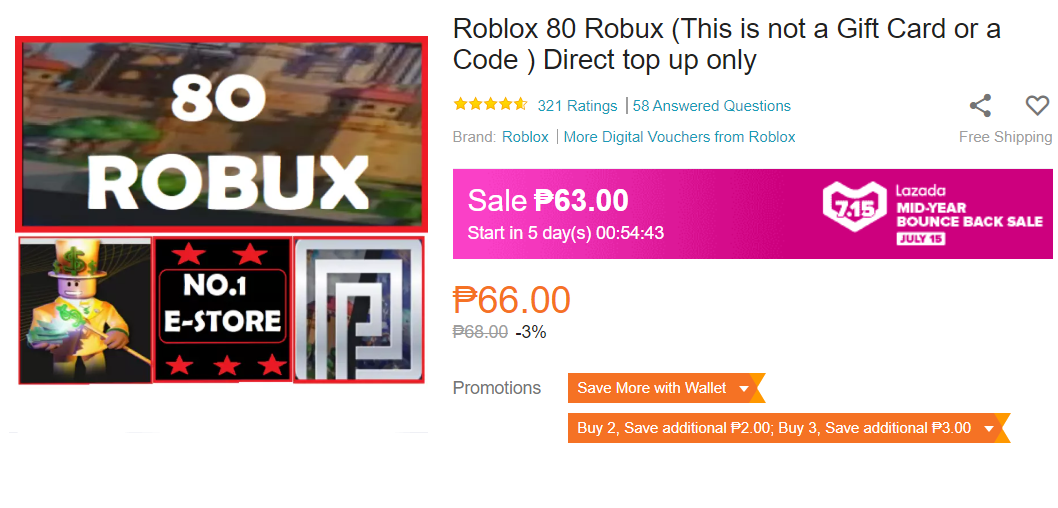Expand Save More with Wallet promotion
The height and width of the screenshot is (508, 1058).
click(x=667, y=388)
